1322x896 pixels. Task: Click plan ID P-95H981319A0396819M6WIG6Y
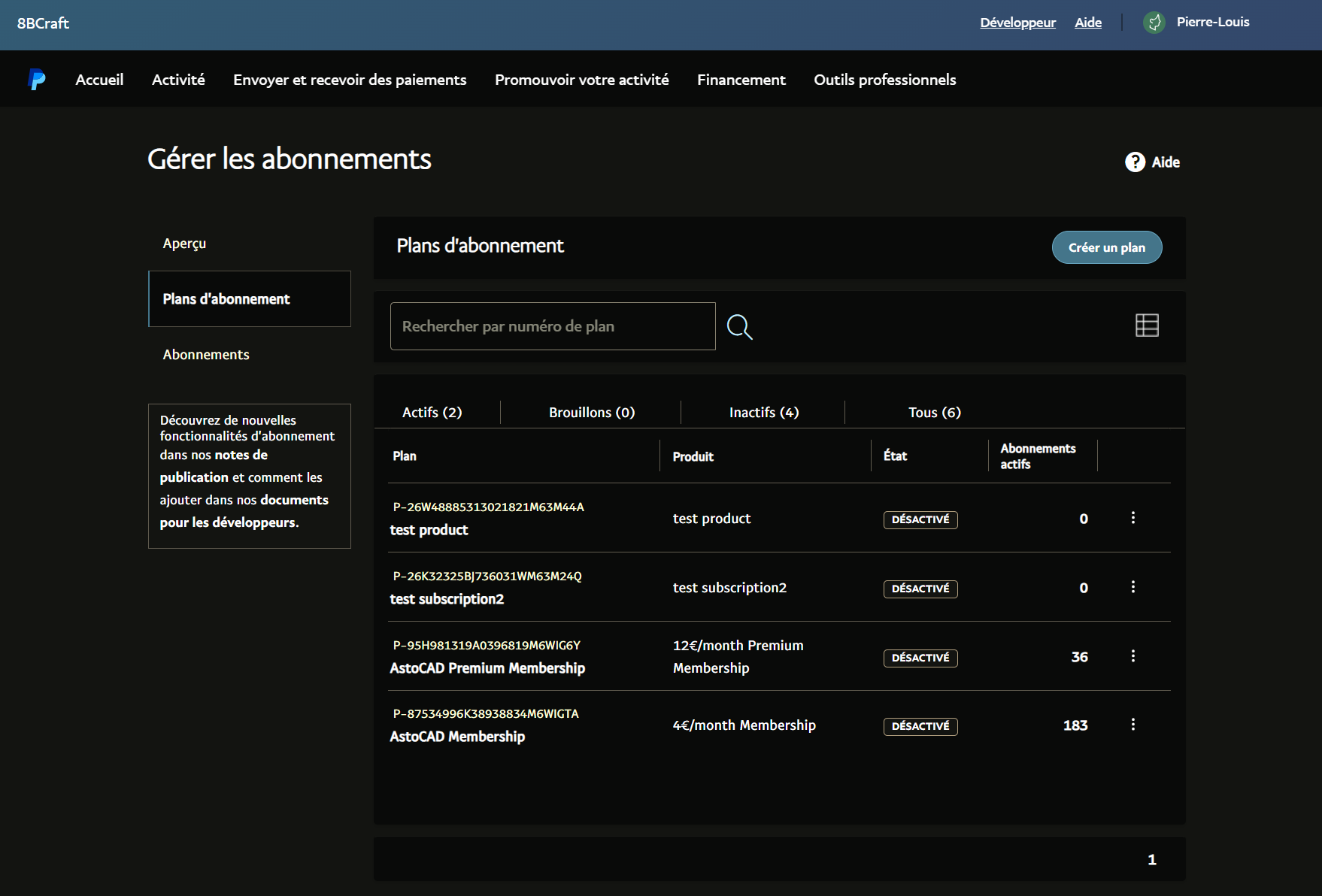487,646
